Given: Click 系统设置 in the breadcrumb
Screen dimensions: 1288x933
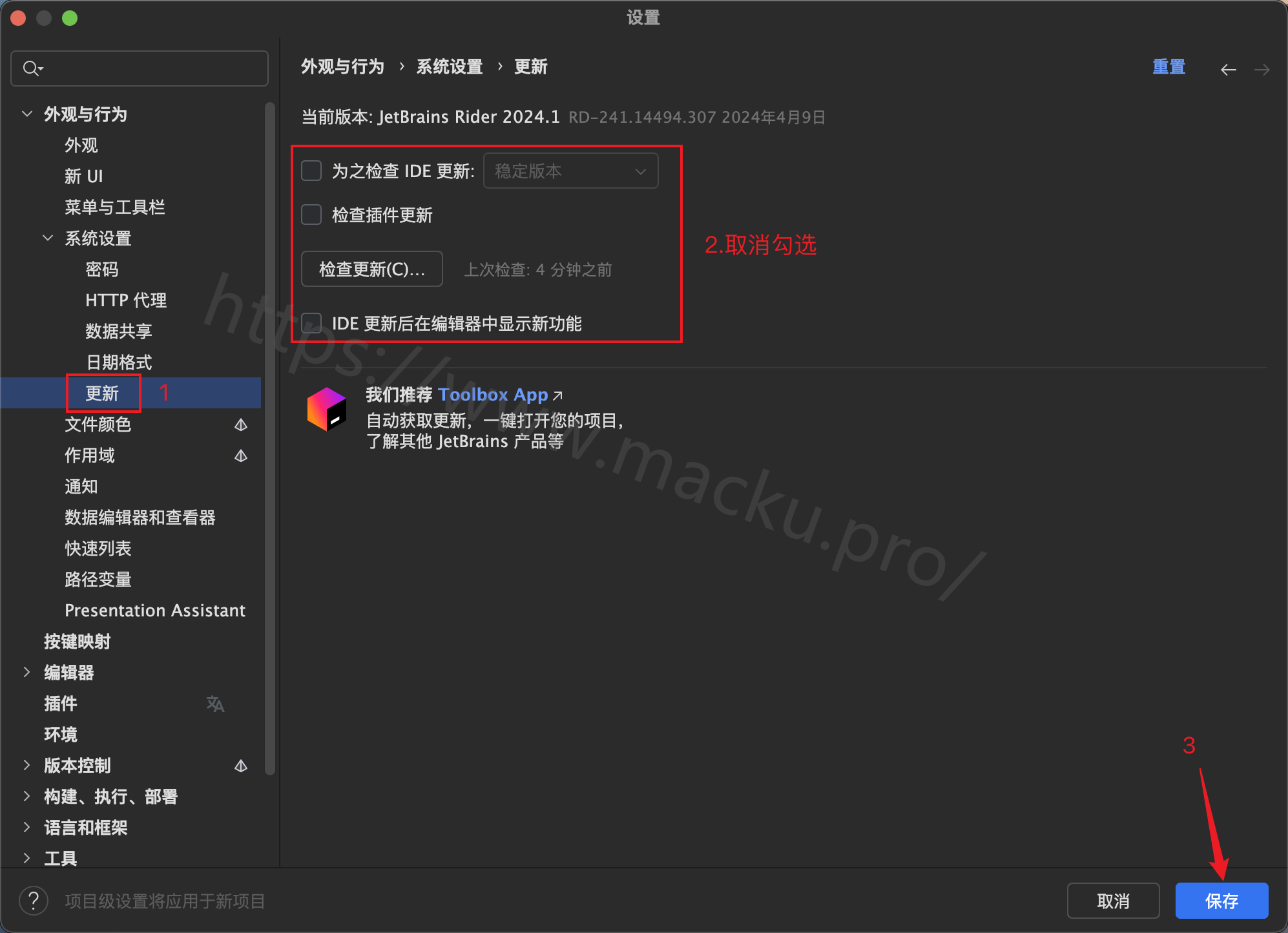Looking at the screenshot, I should [x=450, y=67].
